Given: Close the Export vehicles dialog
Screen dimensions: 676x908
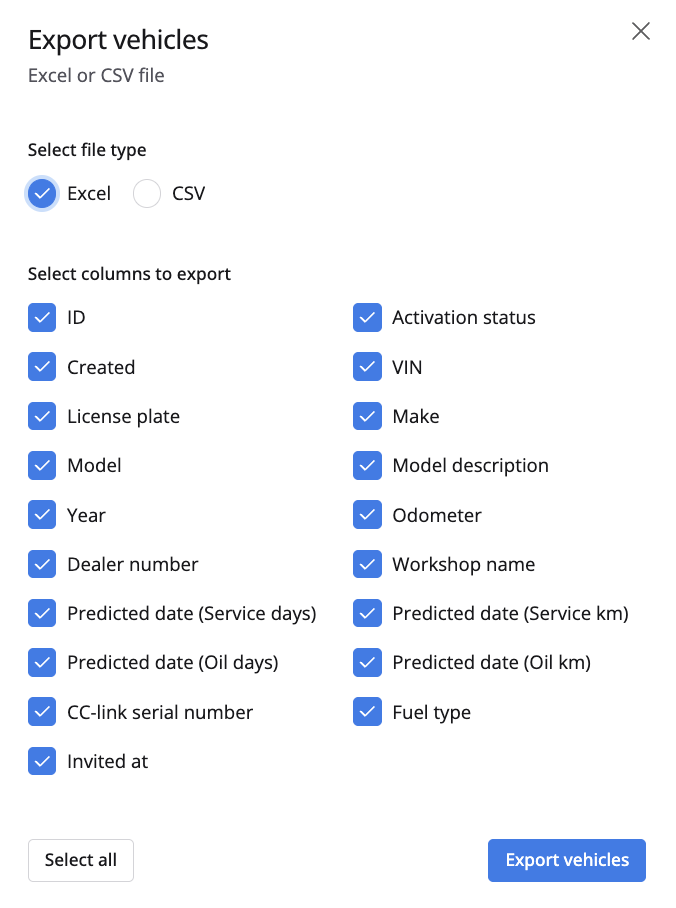Looking at the screenshot, I should tap(641, 31).
